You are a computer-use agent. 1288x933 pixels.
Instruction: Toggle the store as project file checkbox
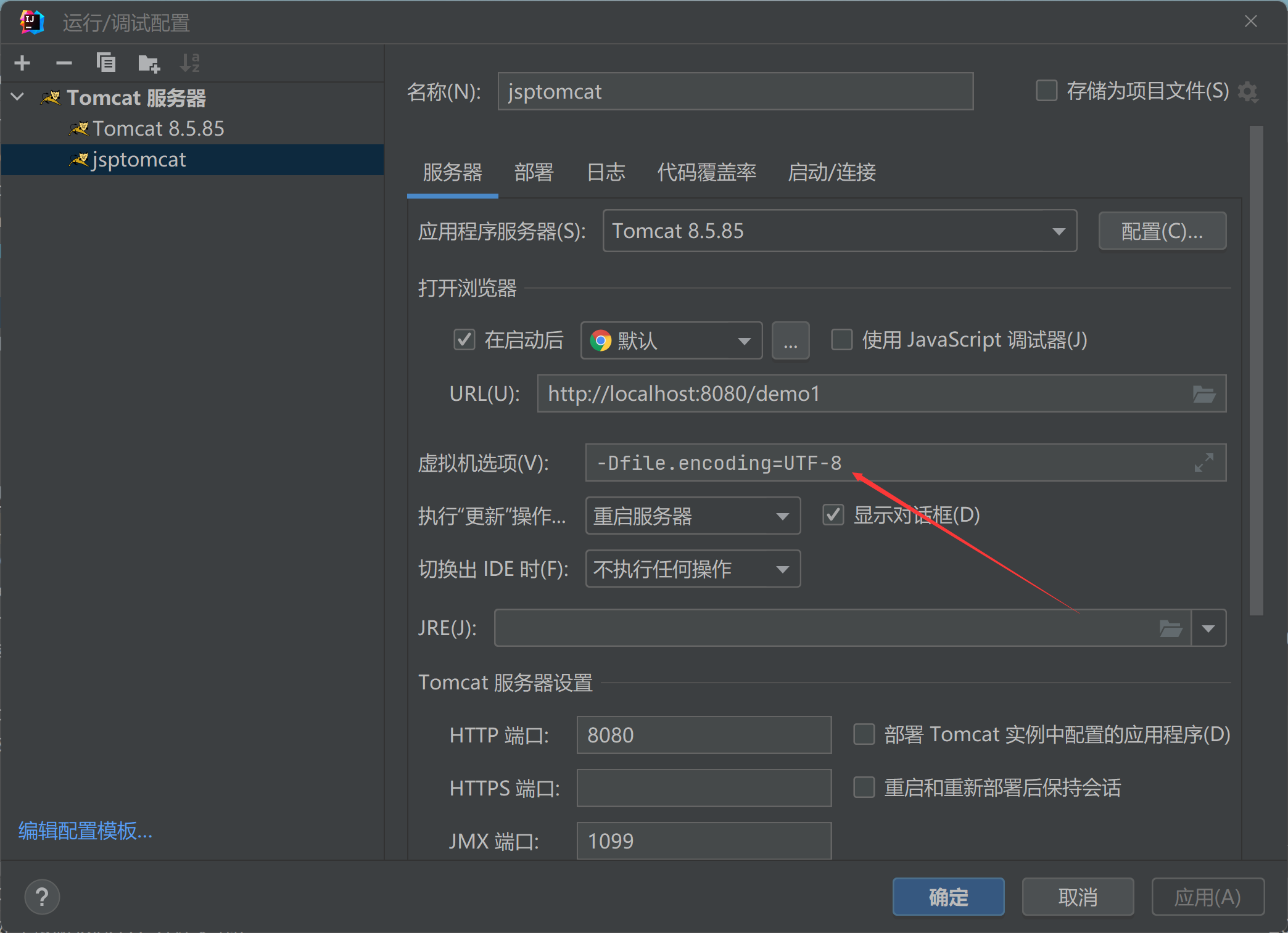(x=1047, y=91)
